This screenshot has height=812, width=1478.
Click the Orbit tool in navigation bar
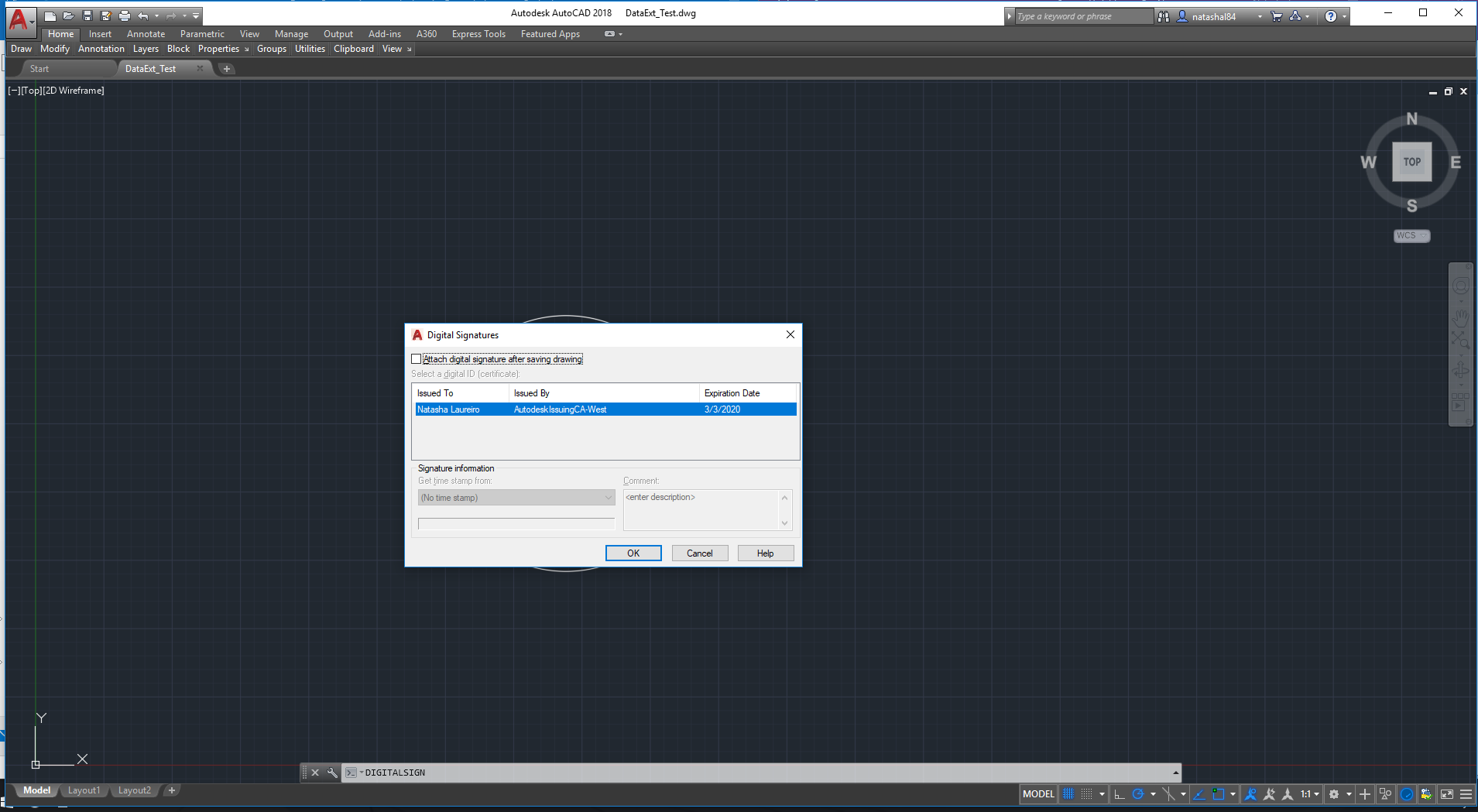(x=1460, y=371)
